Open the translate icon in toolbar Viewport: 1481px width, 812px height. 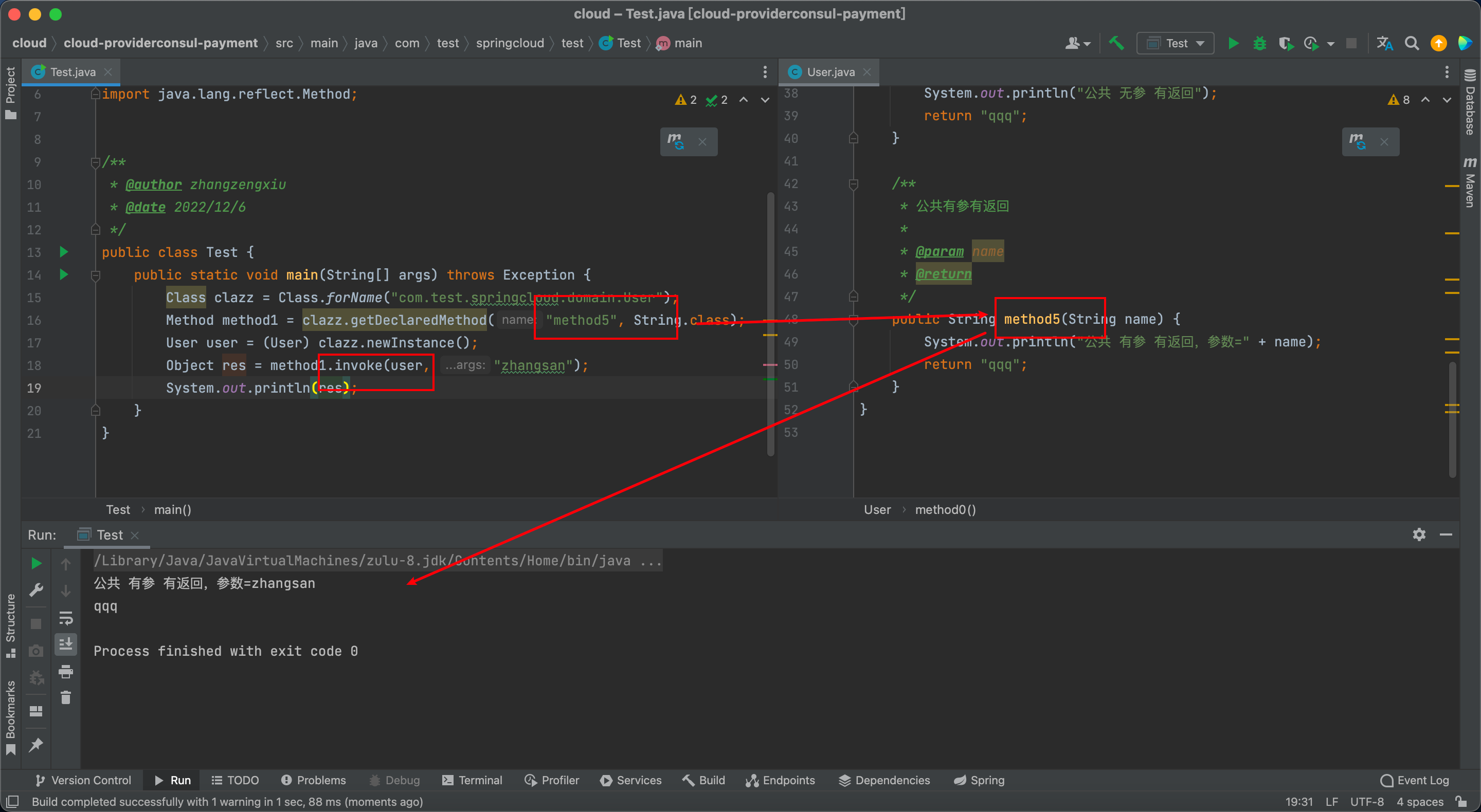point(1384,43)
